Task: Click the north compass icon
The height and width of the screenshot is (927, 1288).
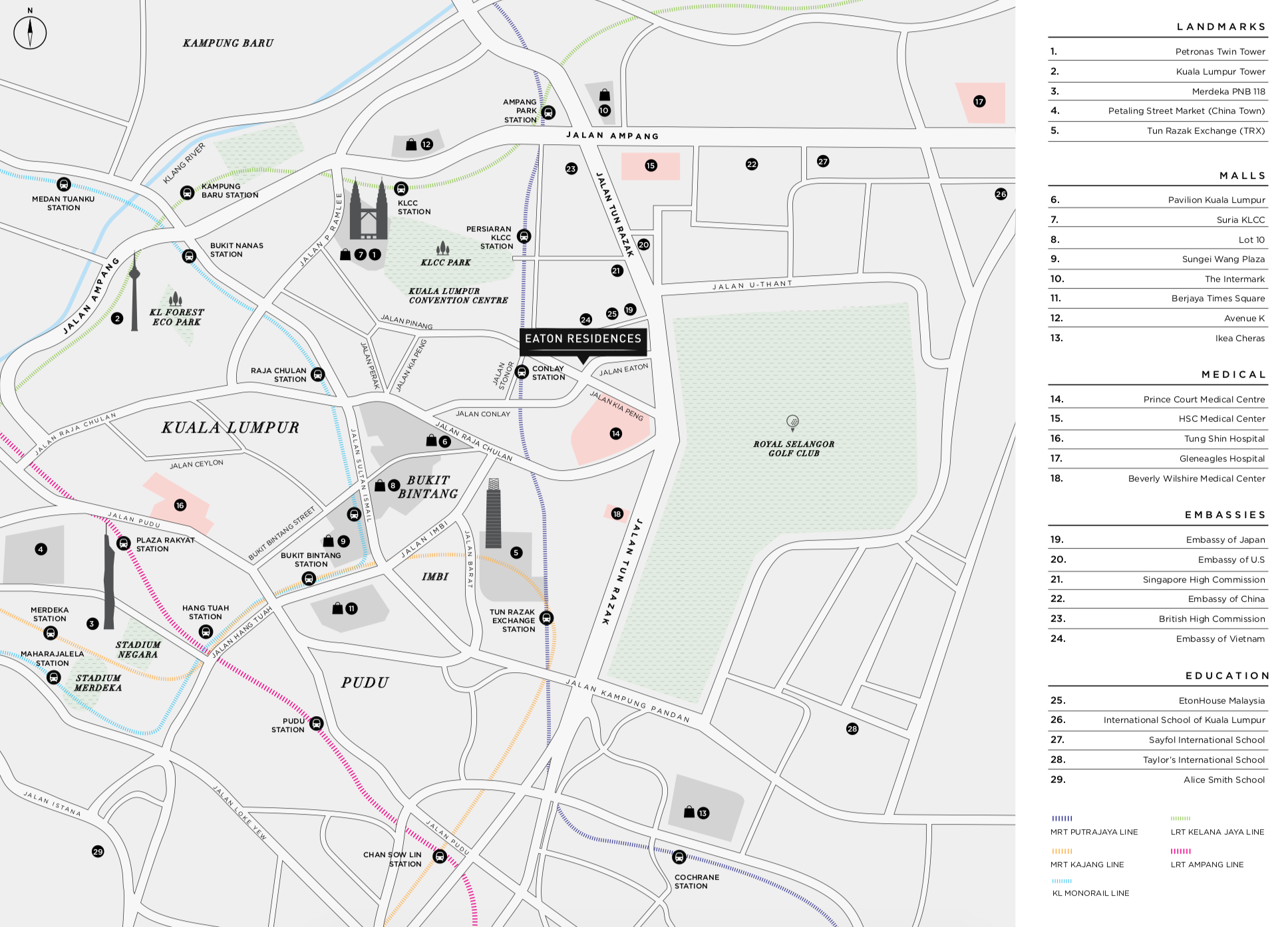Action: (x=30, y=32)
